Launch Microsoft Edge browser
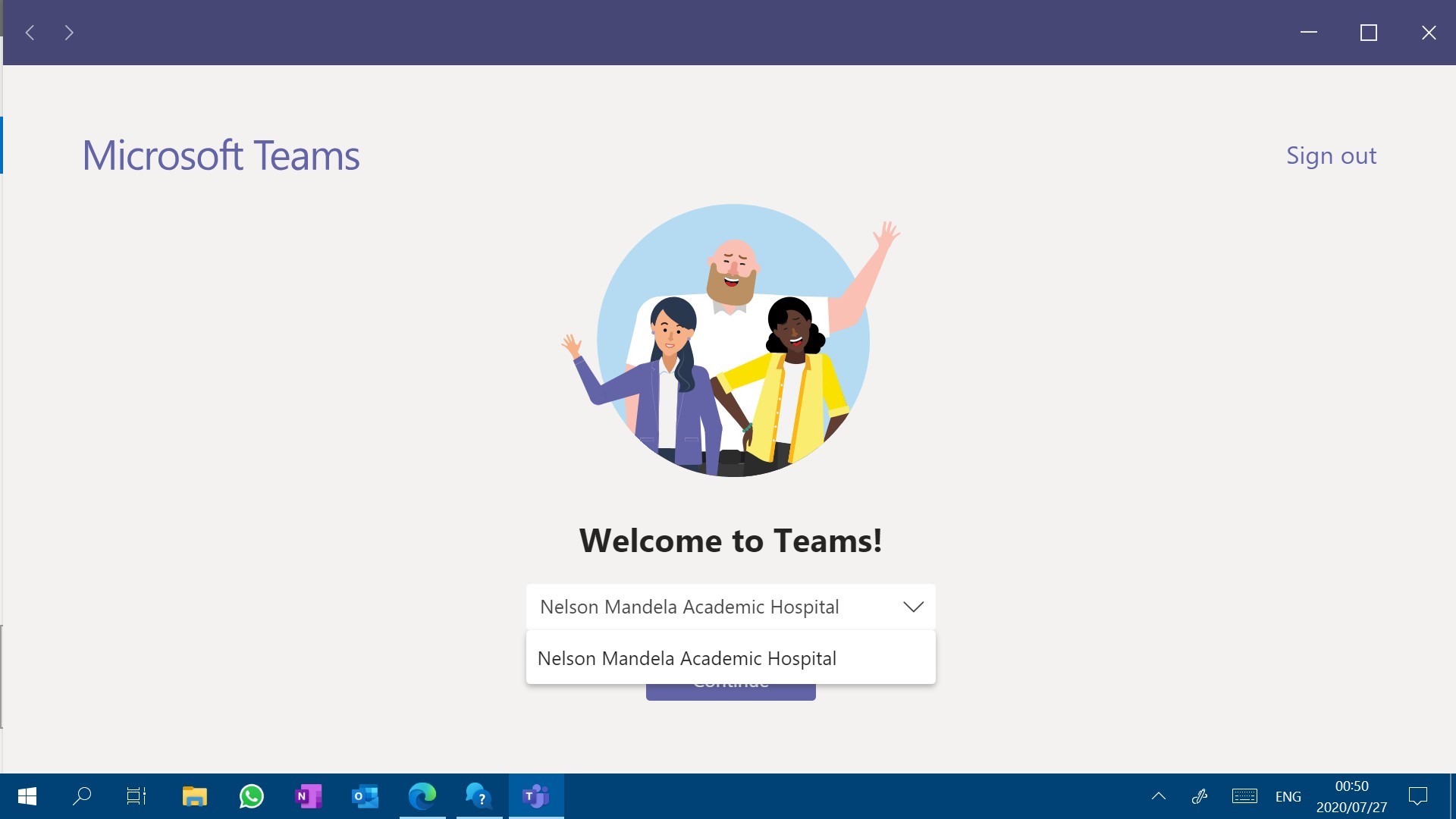 tap(422, 795)
